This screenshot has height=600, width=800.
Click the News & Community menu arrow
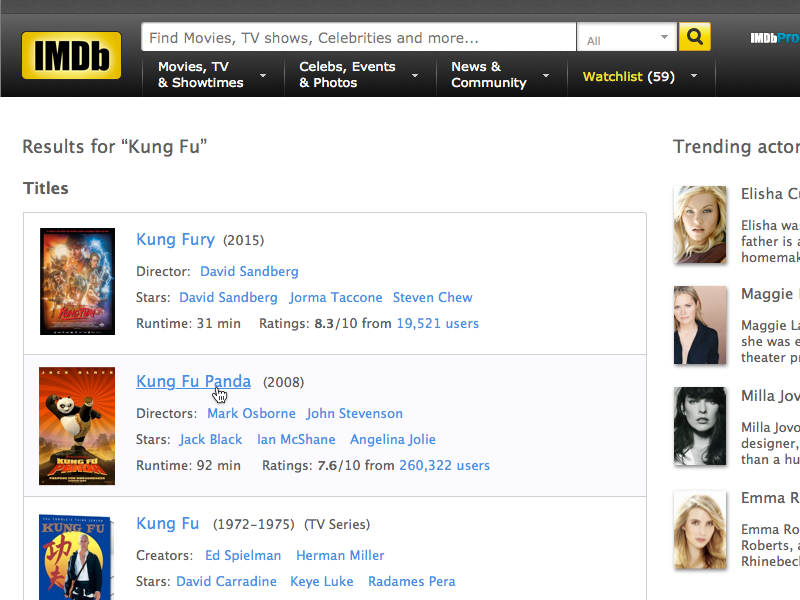pos(546,76)
